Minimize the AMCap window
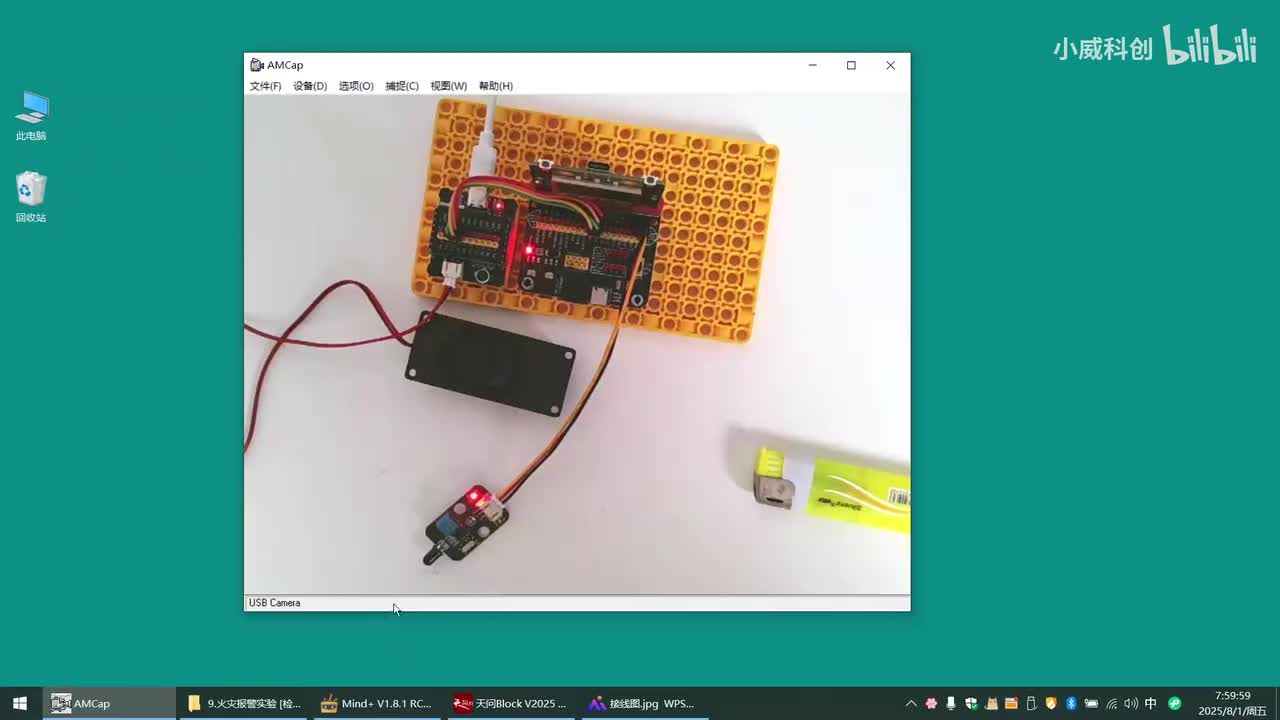Viewport: 1280px width, 720px height. tap(813, 65)
